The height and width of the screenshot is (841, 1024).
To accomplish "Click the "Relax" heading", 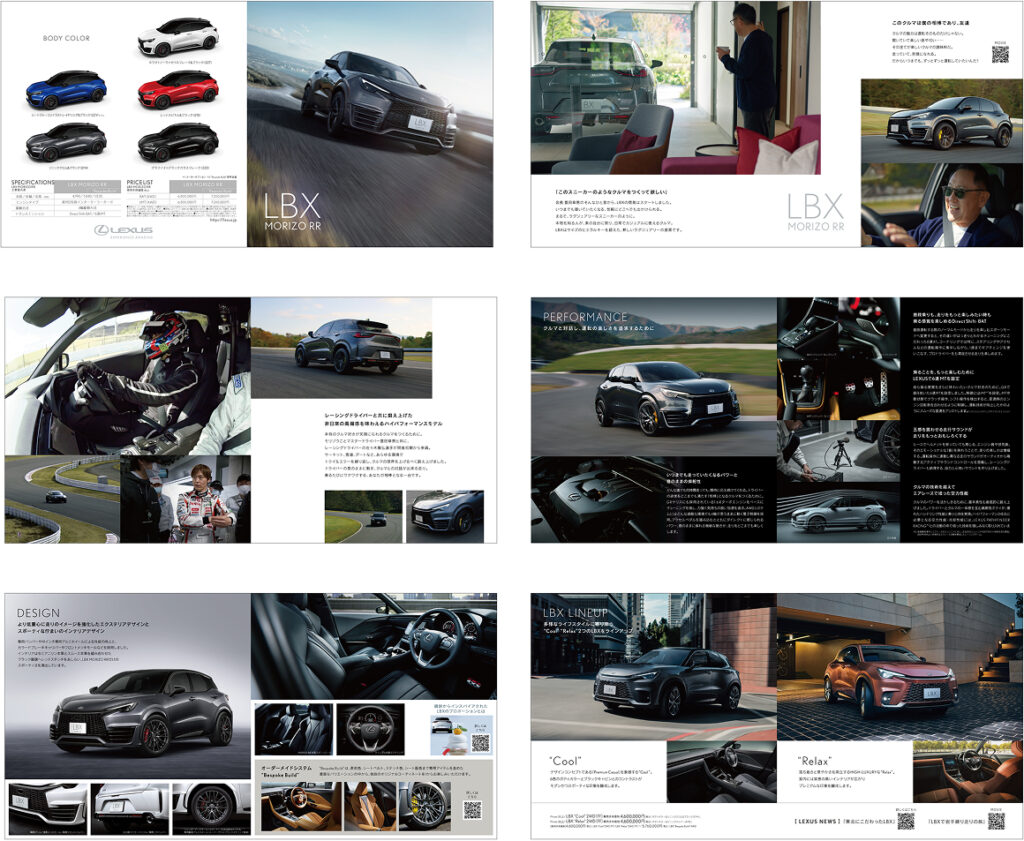I will tap(814, 761).
